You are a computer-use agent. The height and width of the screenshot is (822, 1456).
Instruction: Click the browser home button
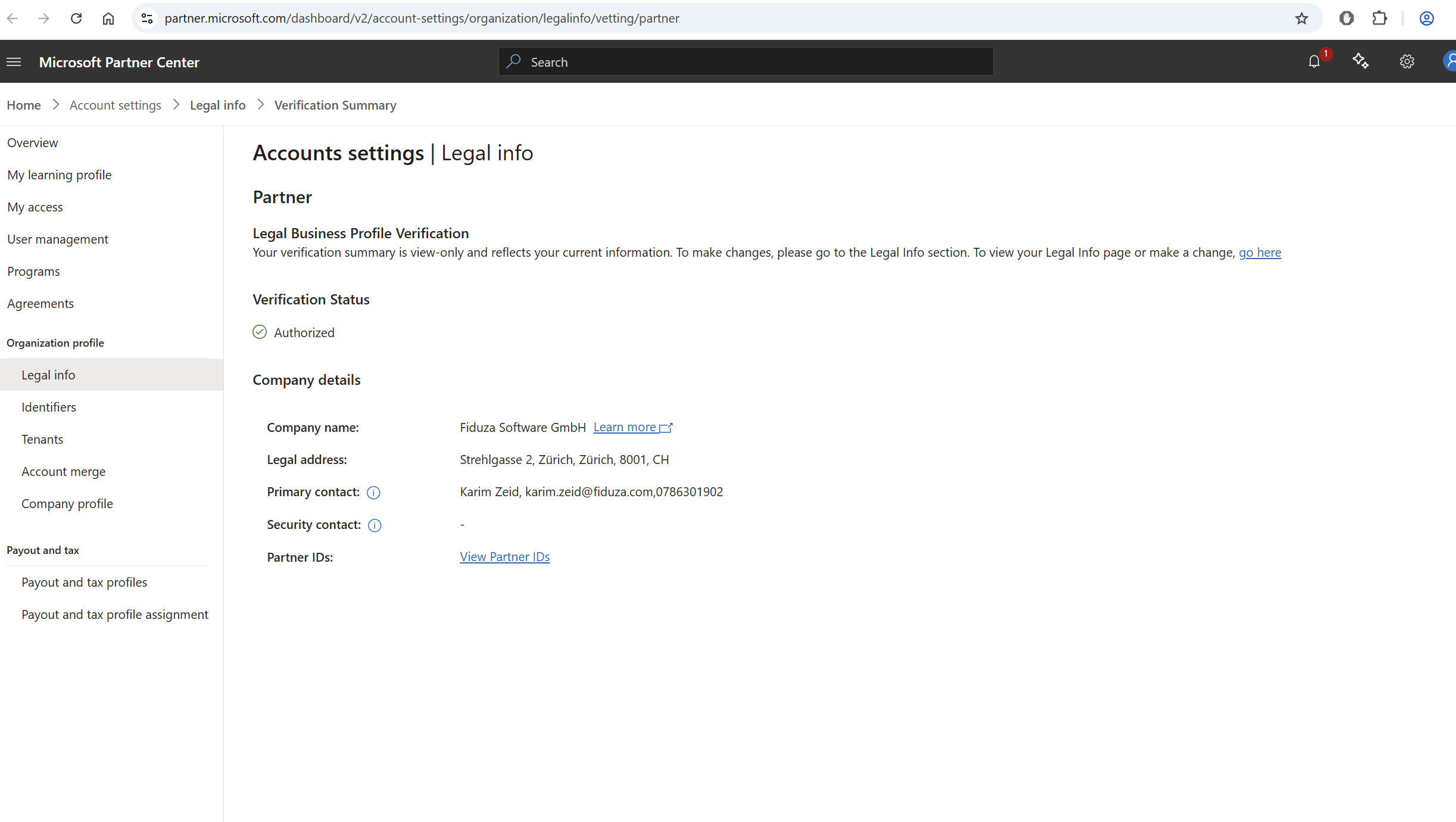108,18
